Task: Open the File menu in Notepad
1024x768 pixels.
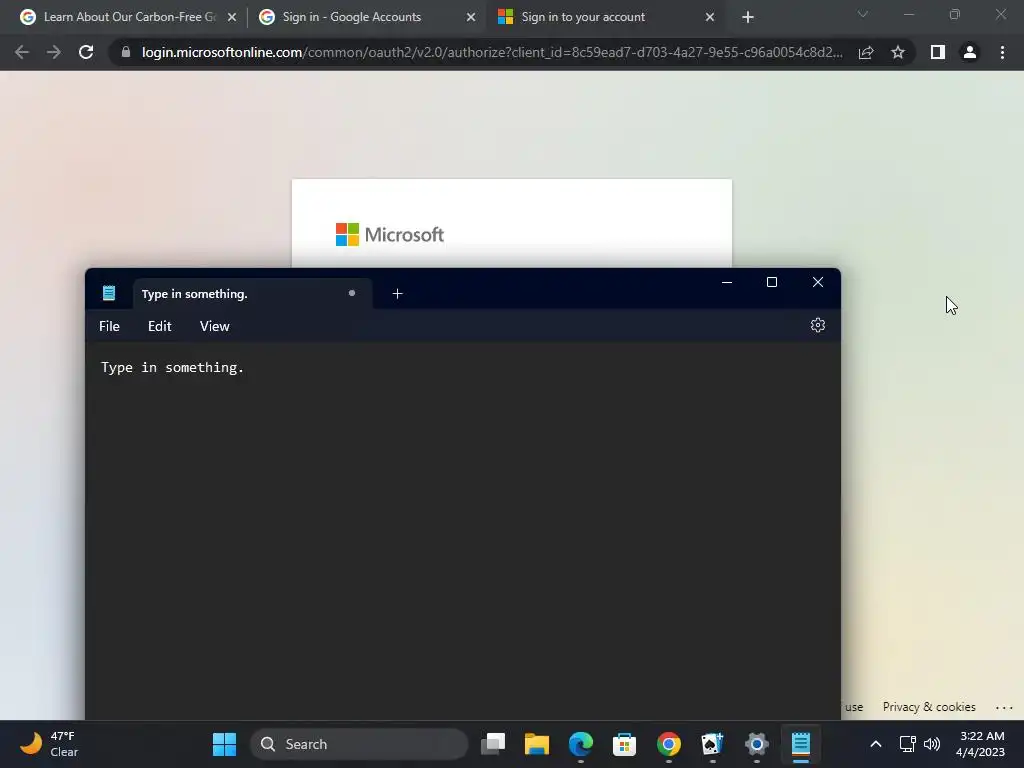Action: coord(109,326)
